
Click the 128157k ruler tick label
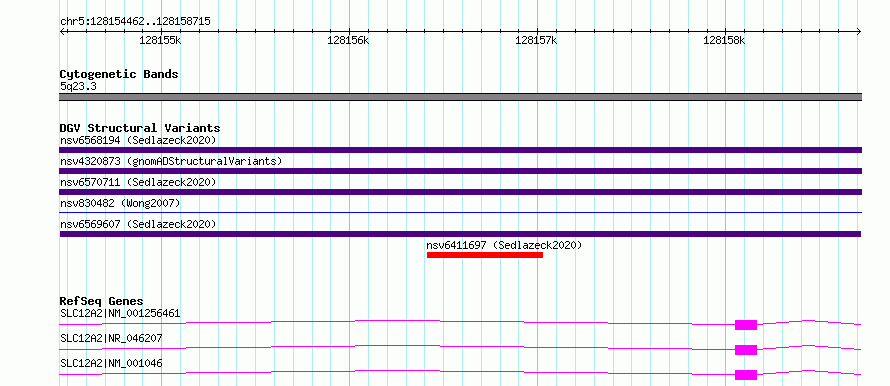pyautogui.click(x=536, y=41)
